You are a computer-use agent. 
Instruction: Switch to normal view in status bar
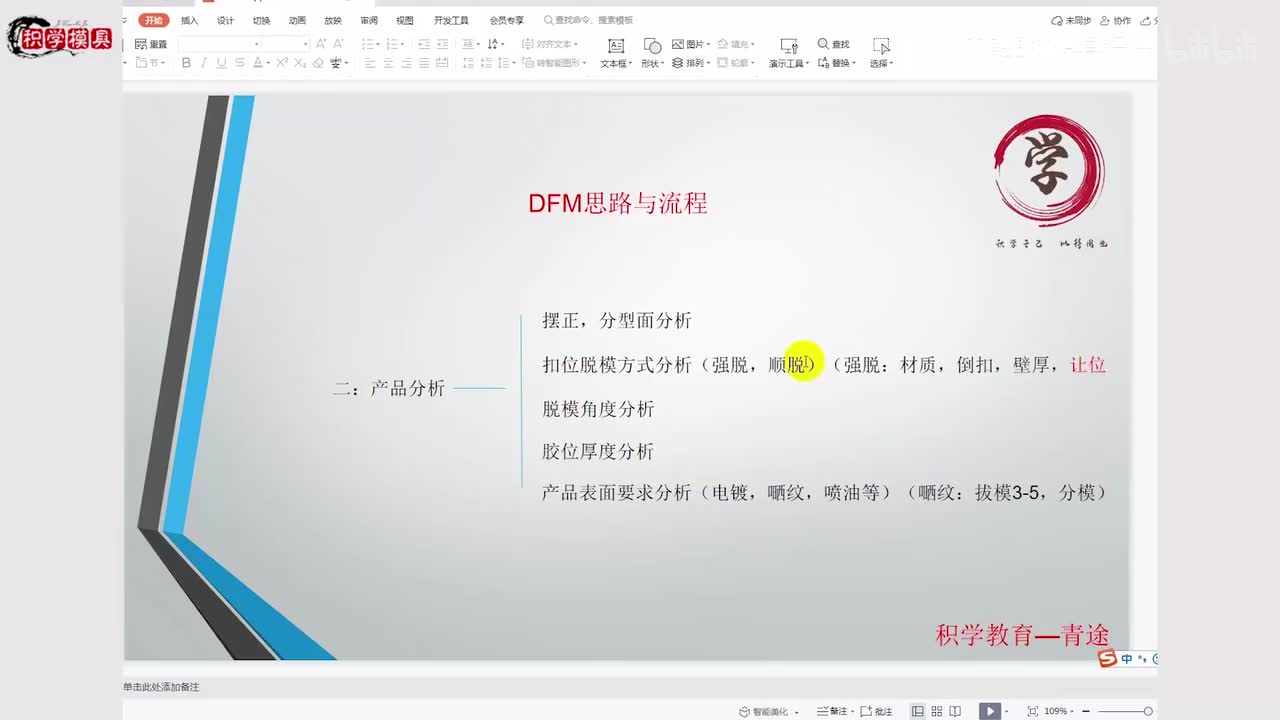tap(917, 711)
